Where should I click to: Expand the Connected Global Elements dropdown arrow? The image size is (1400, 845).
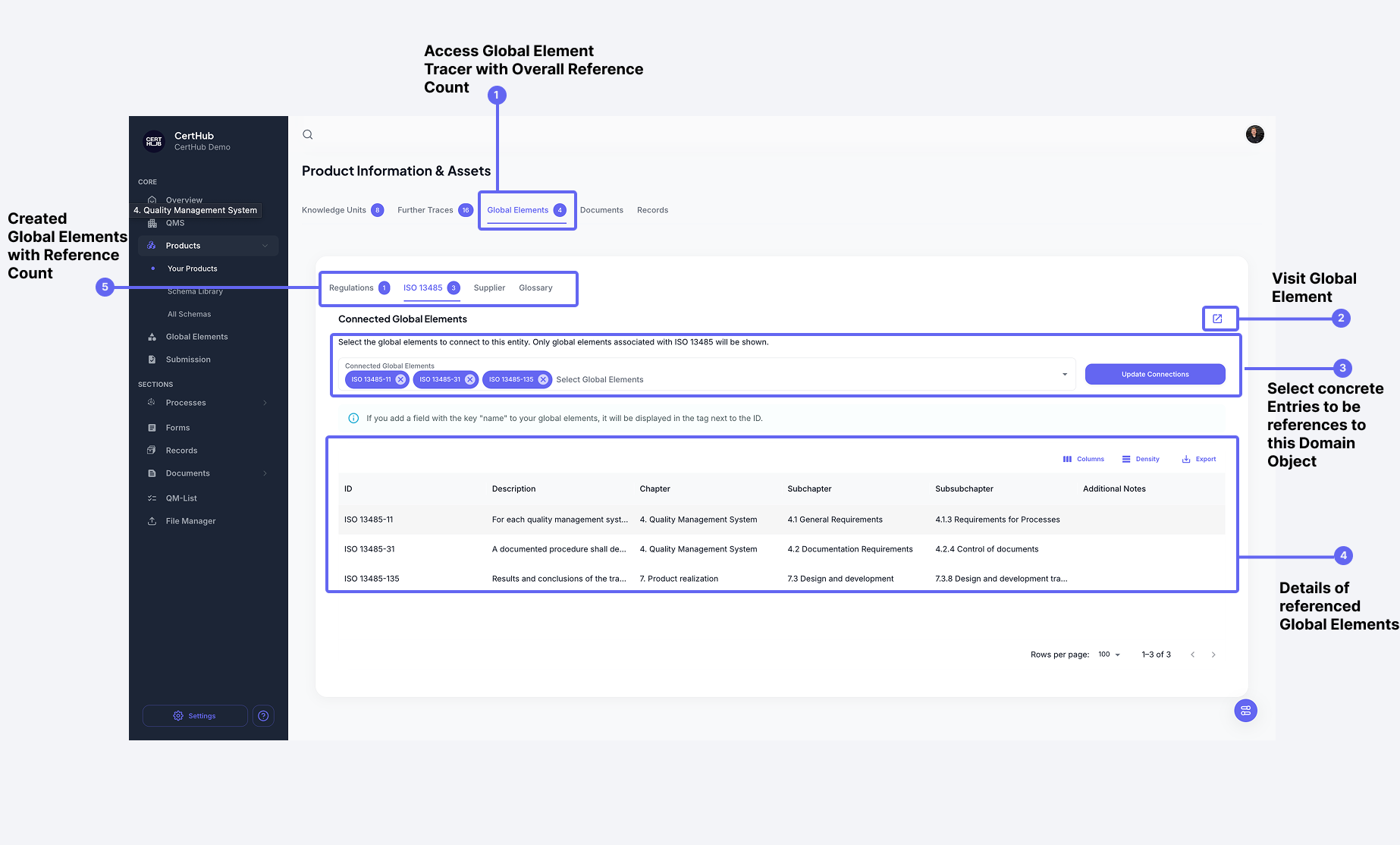1065,375
